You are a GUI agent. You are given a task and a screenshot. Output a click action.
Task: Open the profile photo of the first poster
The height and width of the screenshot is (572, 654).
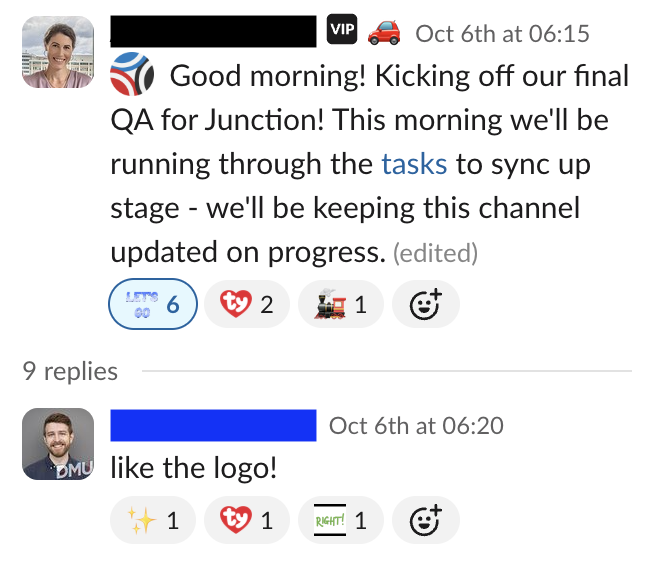[x=58, y=51]
